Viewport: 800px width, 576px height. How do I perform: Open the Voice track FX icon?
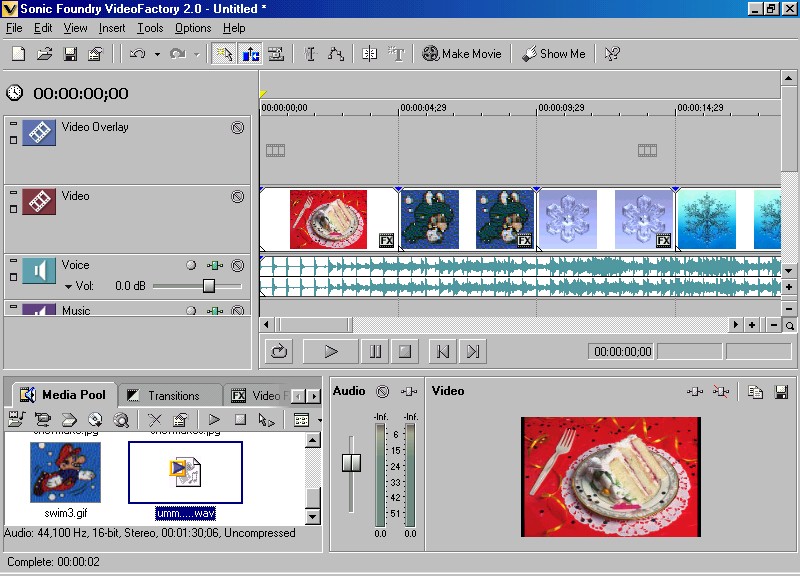point(215,265)
